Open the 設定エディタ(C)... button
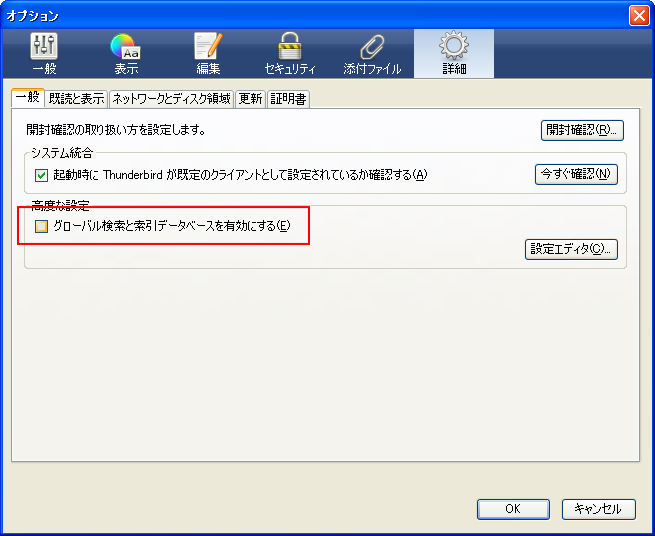 pos(571,249)
